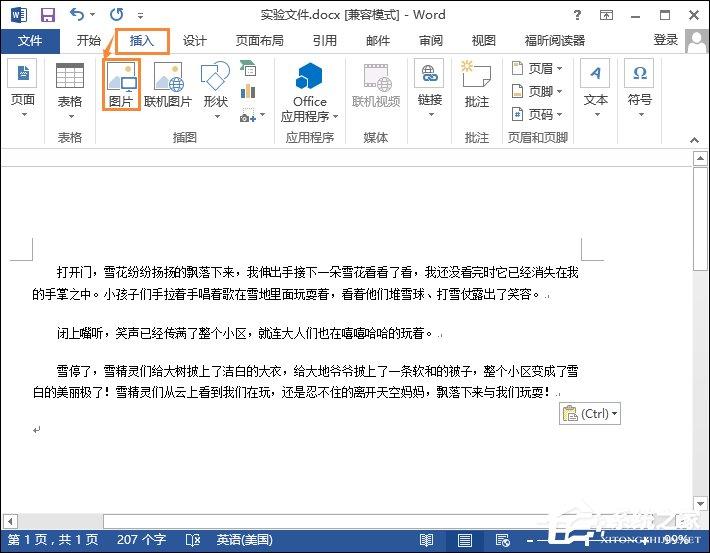Click the vertical scrollbar up arrow
The height and width of the screenshot is (553, 710).
coord(700,159)
